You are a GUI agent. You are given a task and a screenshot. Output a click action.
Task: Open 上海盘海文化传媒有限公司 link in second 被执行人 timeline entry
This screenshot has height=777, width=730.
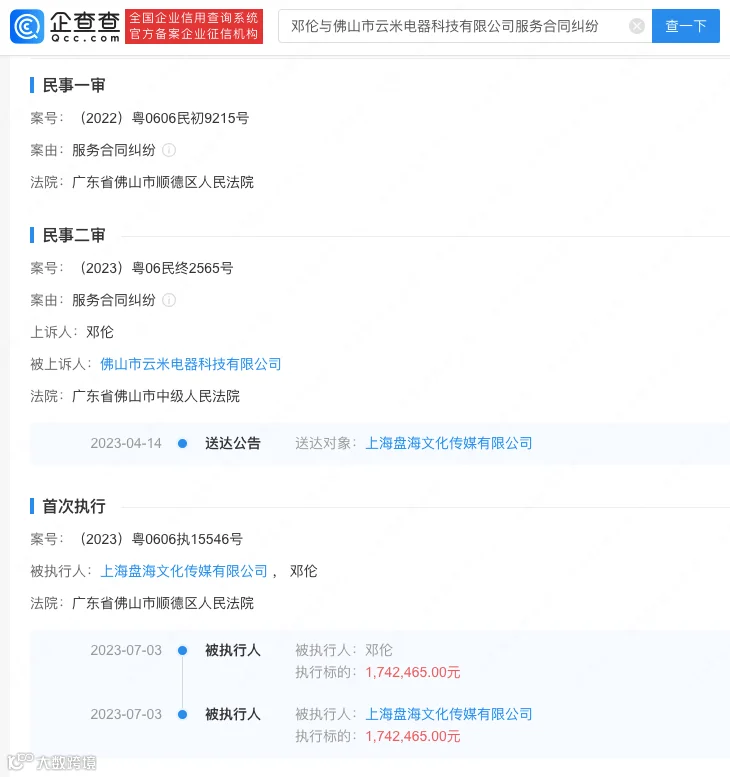tap(449, 714)
